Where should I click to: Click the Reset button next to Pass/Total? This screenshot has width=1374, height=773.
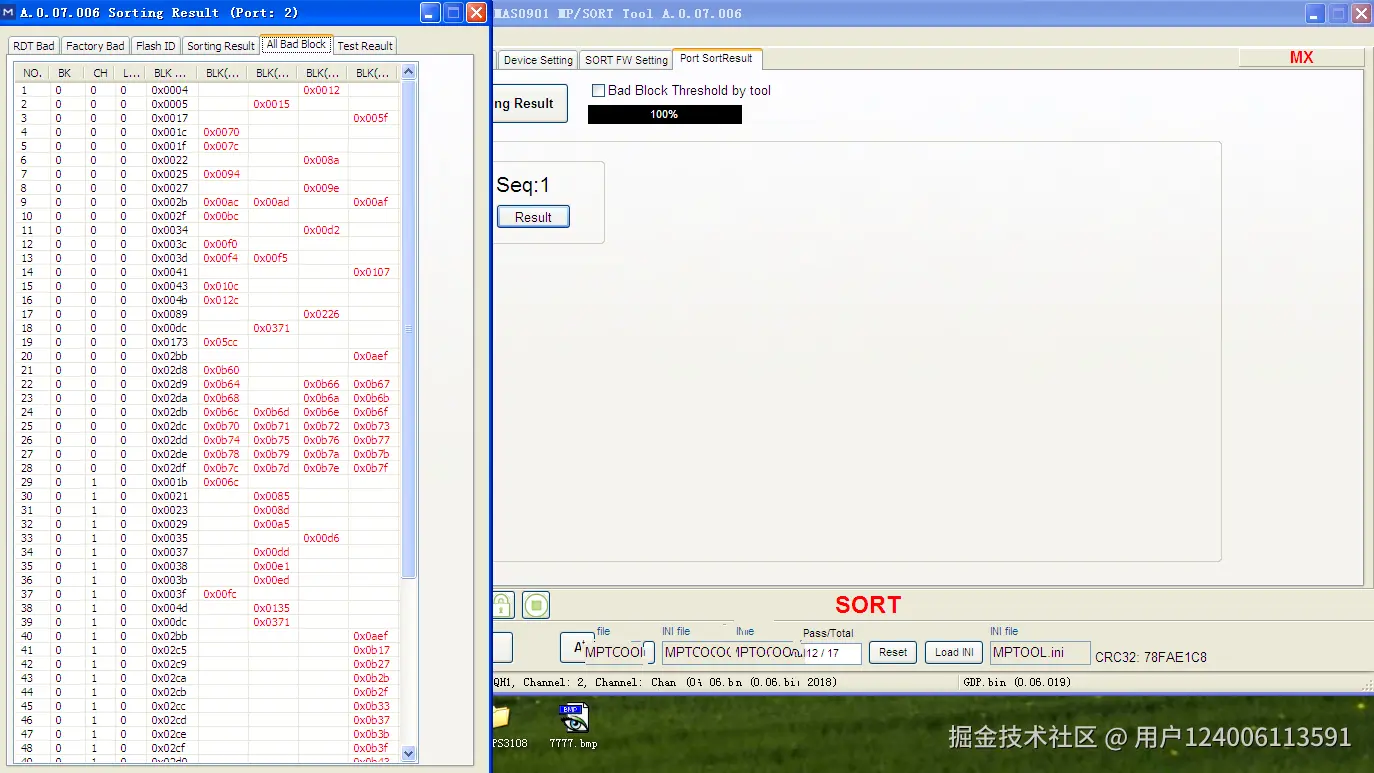click(892, 652)
